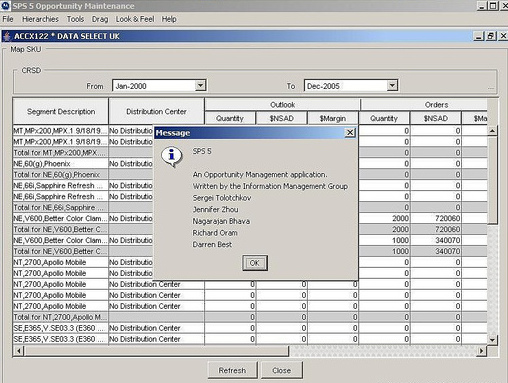This screenshot has height=383, width=508.
Task: Click the Segment Description column header
Action: click(61, 111)
